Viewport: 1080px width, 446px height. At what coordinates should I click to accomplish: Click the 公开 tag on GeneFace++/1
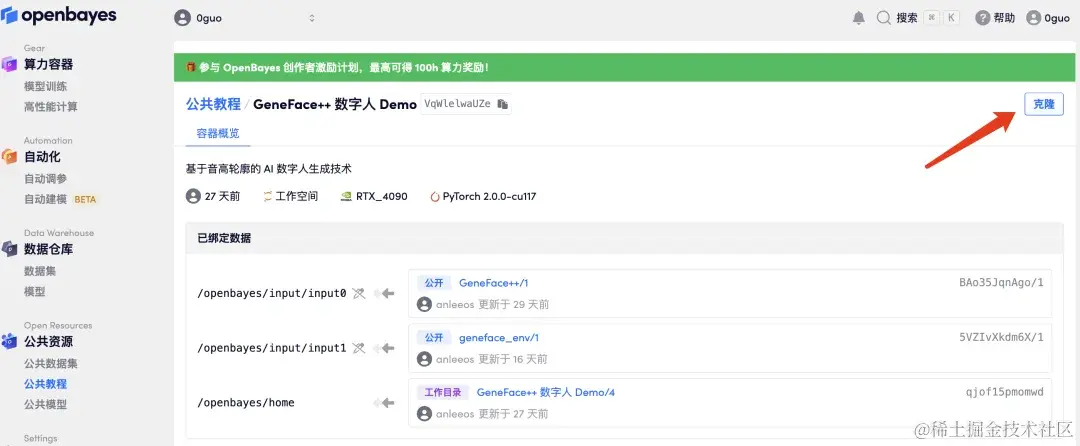pos(434,283)
